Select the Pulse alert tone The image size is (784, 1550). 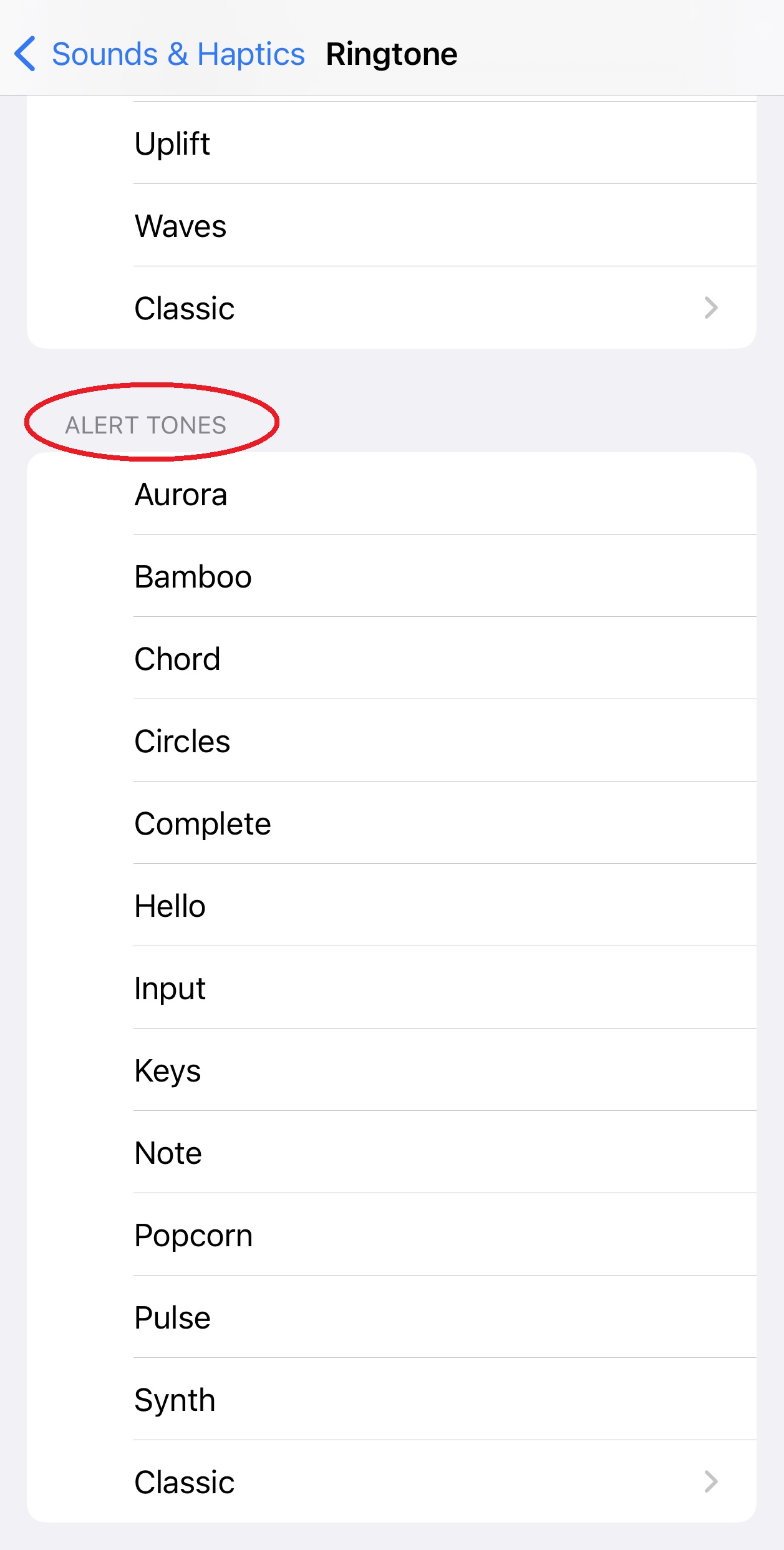392,1316
